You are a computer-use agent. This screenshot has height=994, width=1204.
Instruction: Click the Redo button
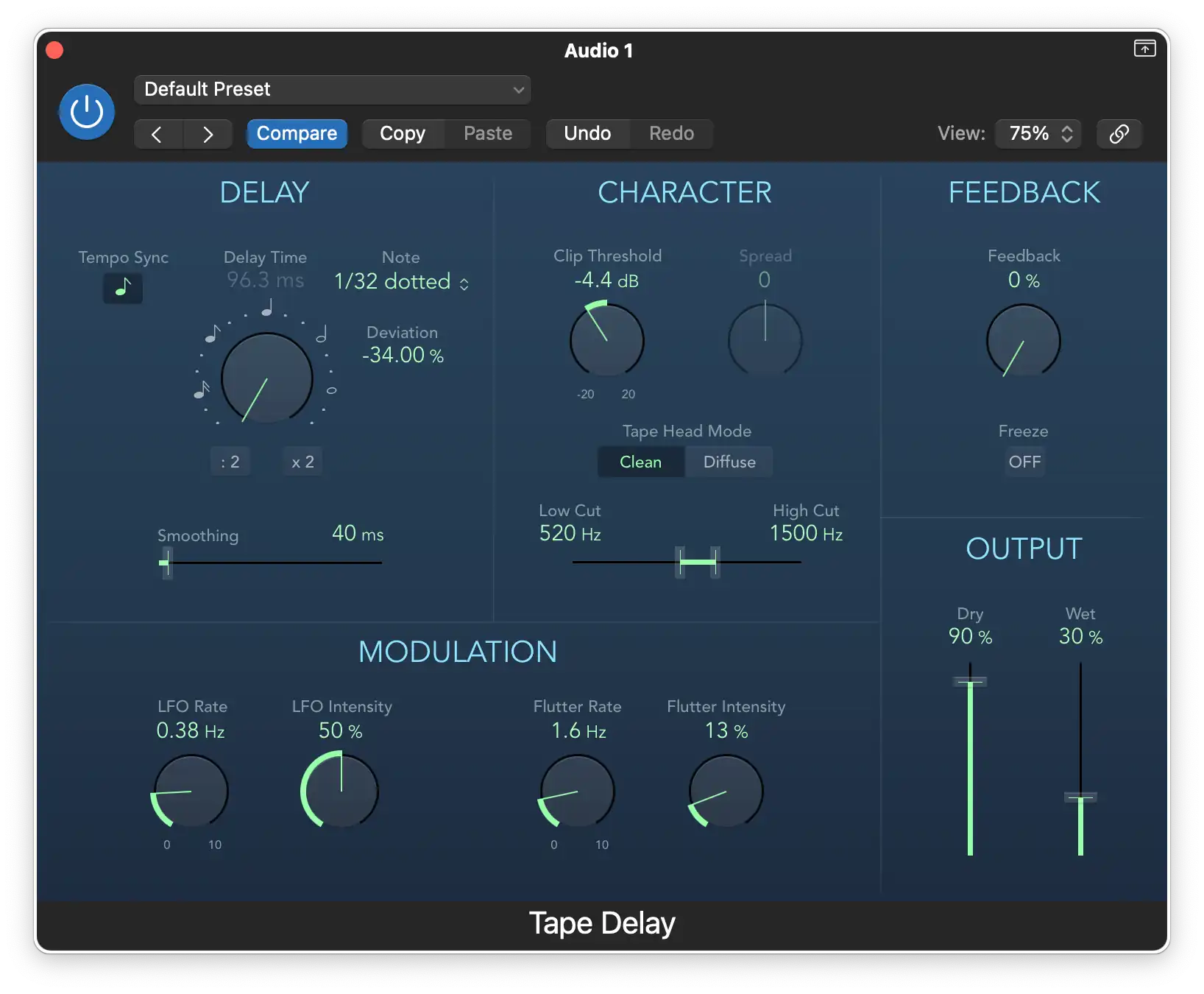671,134
